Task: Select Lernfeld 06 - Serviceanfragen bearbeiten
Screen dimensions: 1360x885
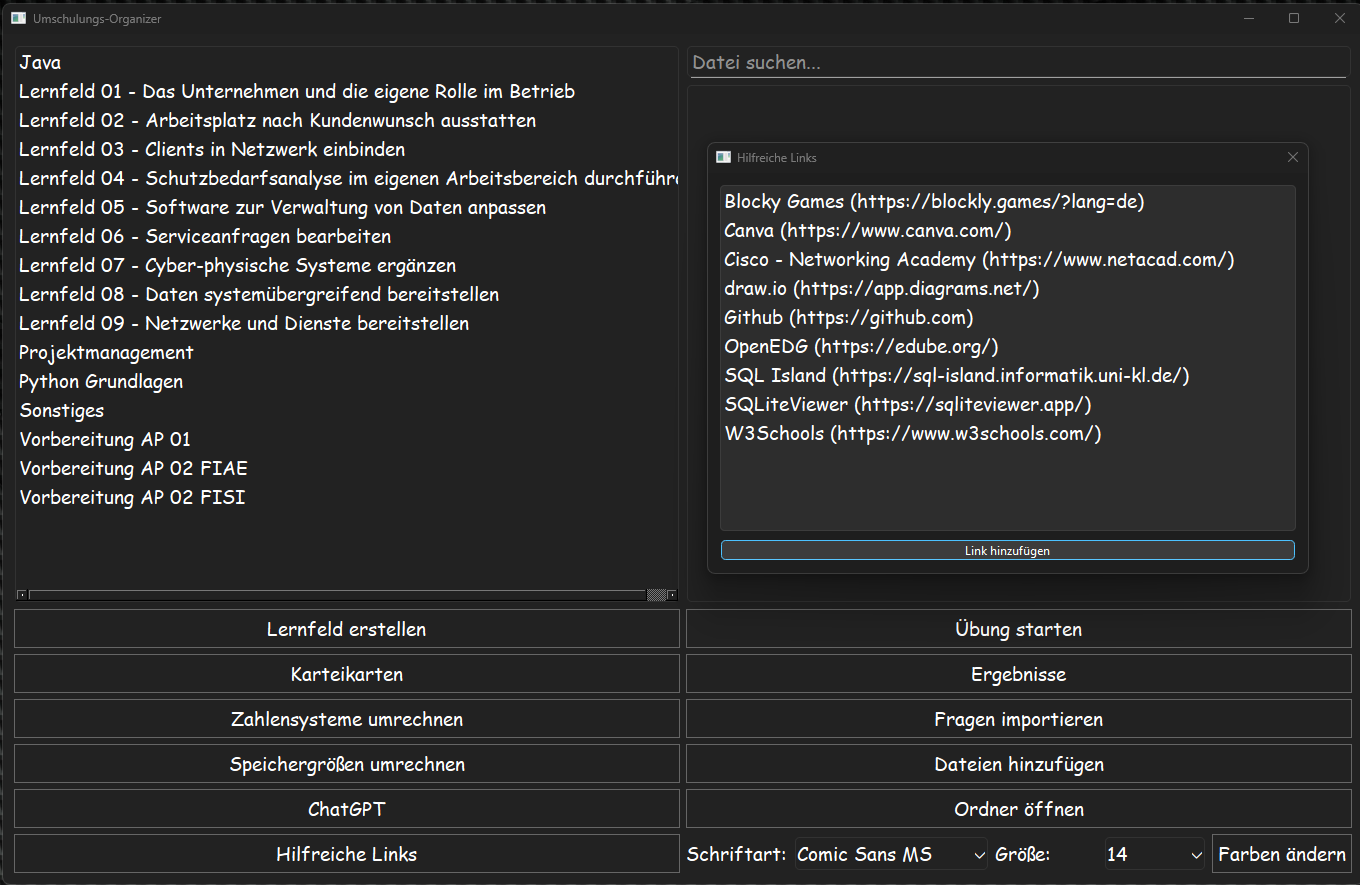Action: pos(347,236)
